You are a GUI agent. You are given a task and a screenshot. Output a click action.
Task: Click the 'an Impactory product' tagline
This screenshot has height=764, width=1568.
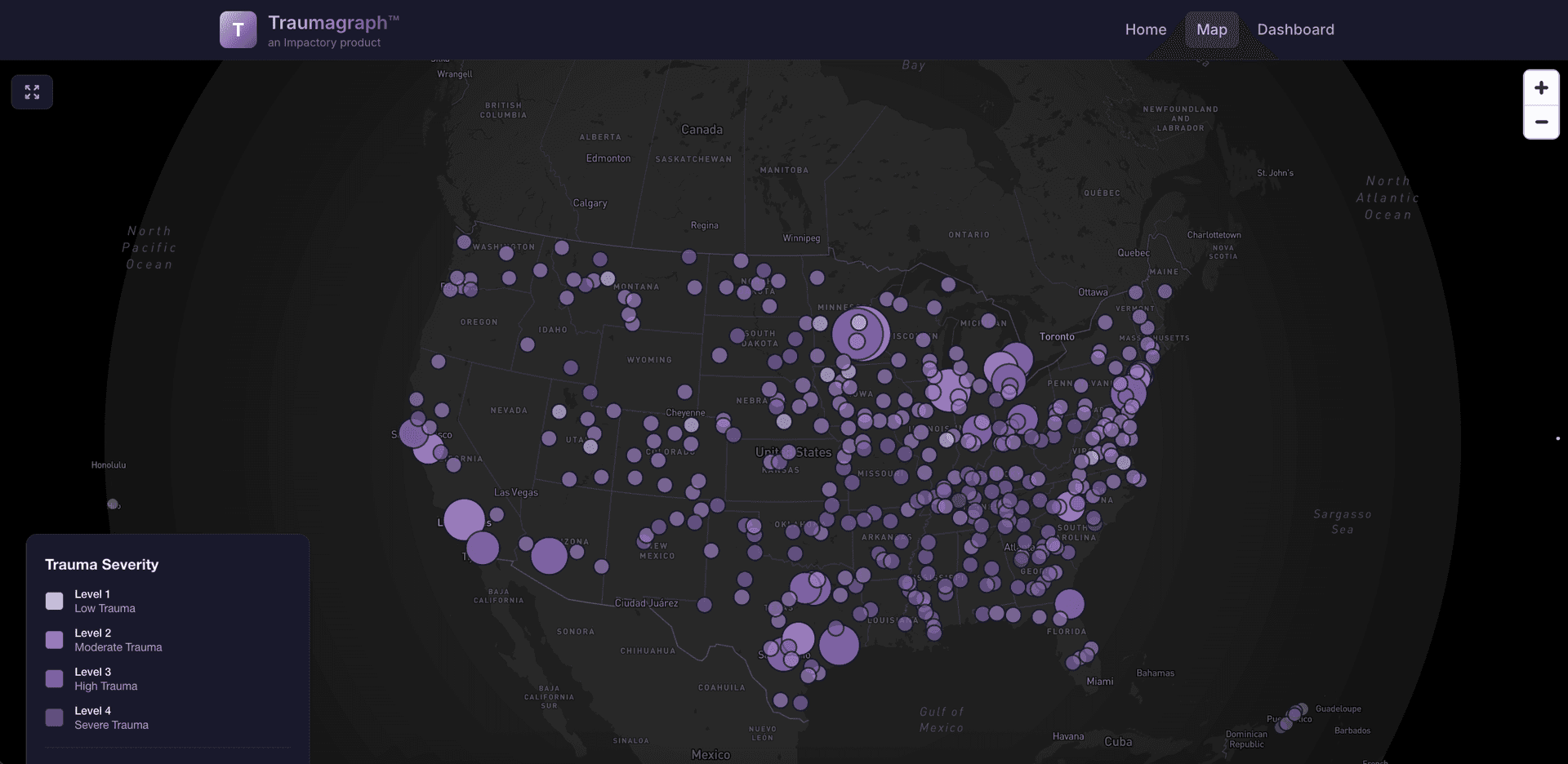coord(324,42)
